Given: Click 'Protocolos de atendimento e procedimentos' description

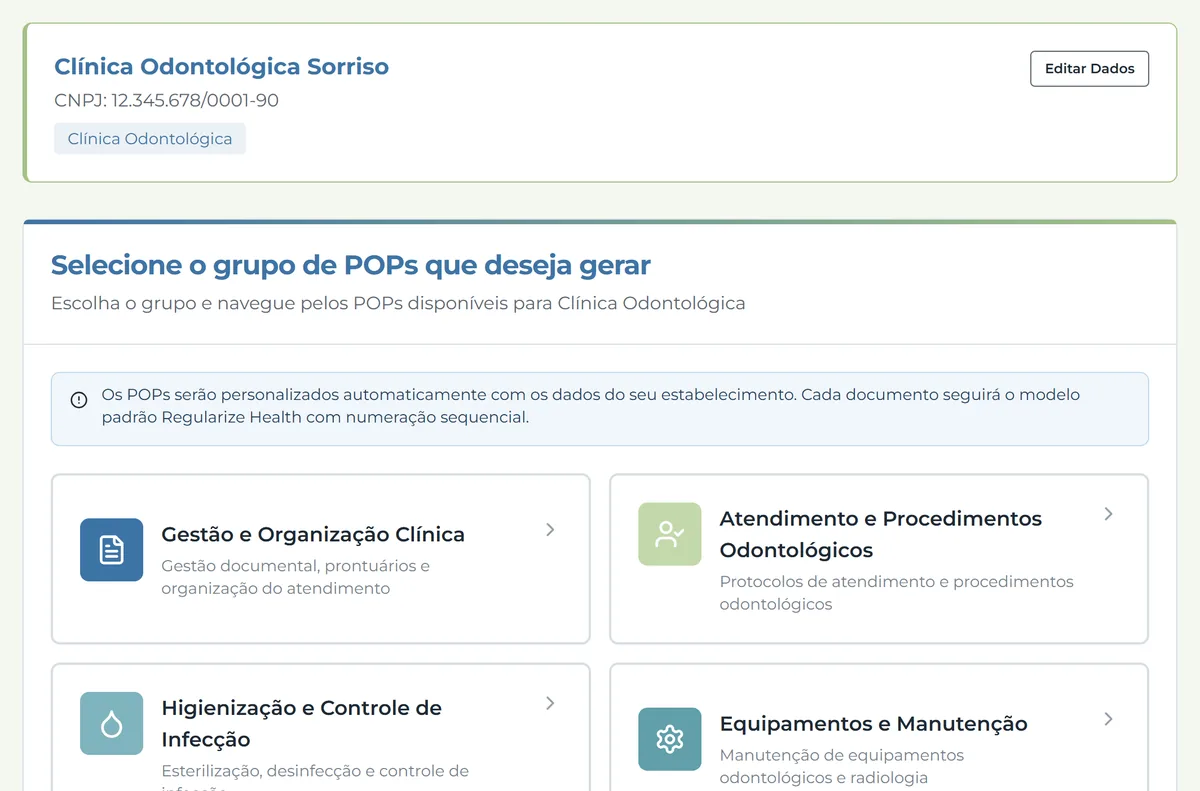Looking at the screenshot, I should pyautogui.click(x=897, y=593).
